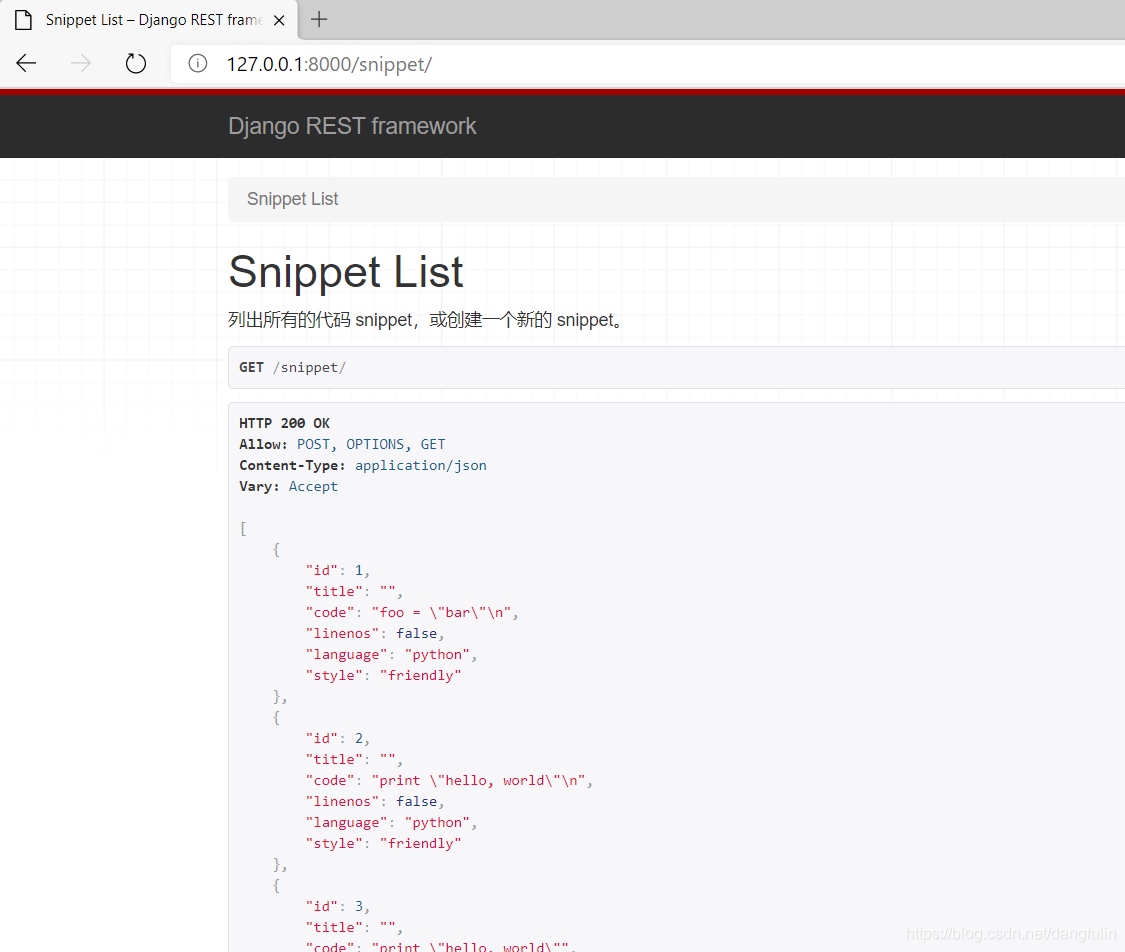The width and height of the screenshot is (1125, 952).
Task: Reload the page with the refresh icon
Action: click(136, 64)
